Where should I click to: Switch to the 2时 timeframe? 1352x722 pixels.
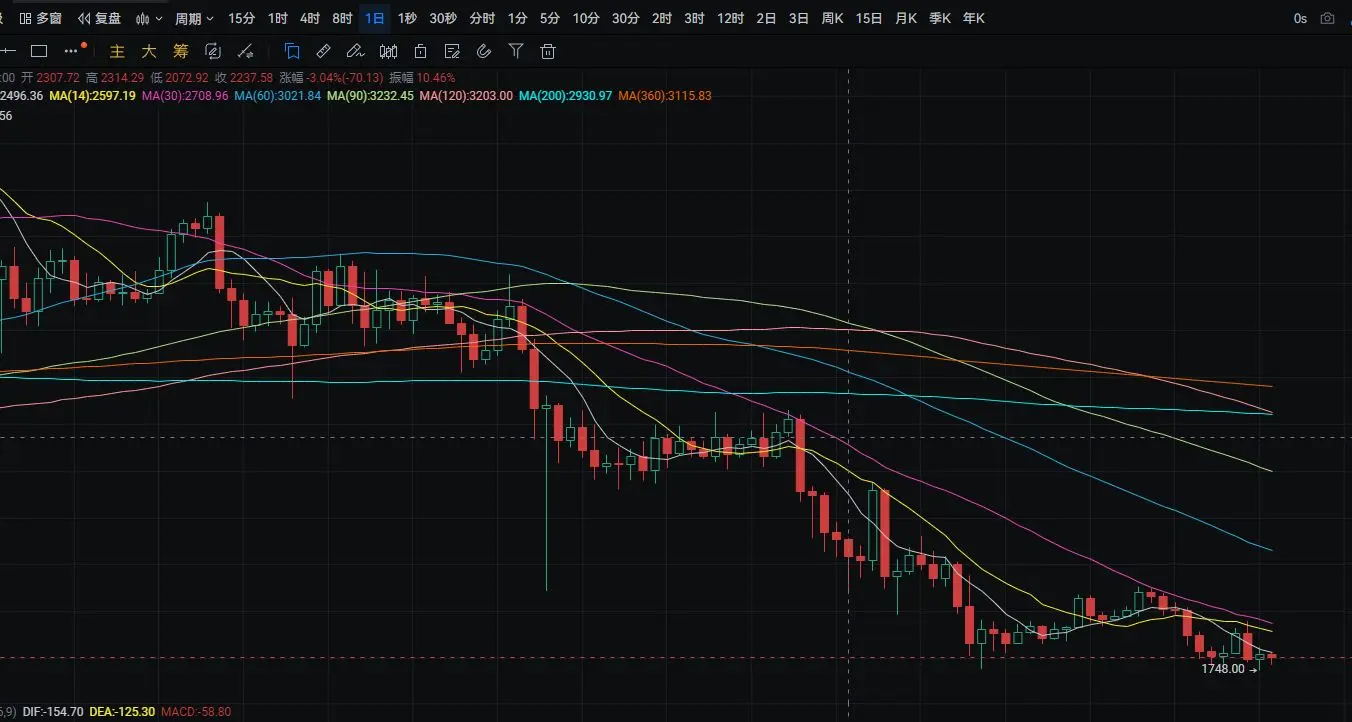(x=661, y=18)
